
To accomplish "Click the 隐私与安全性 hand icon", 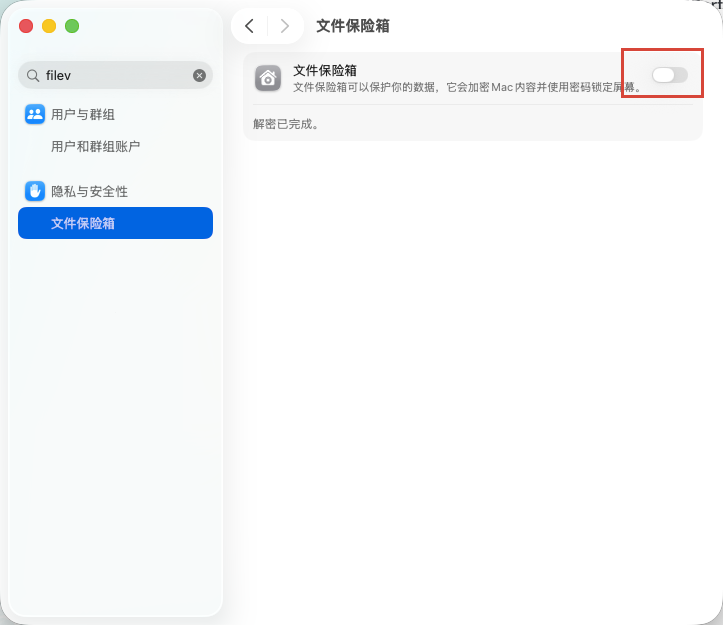I will click(35, 191).
